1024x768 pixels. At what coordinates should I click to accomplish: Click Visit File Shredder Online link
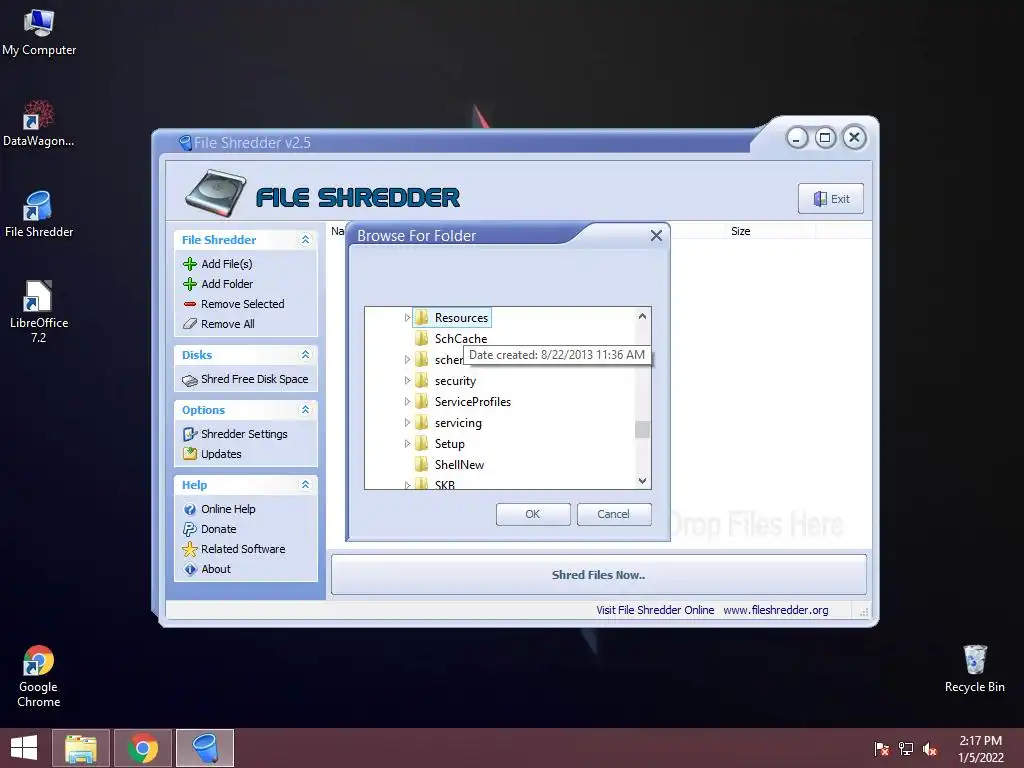(655, 610)
